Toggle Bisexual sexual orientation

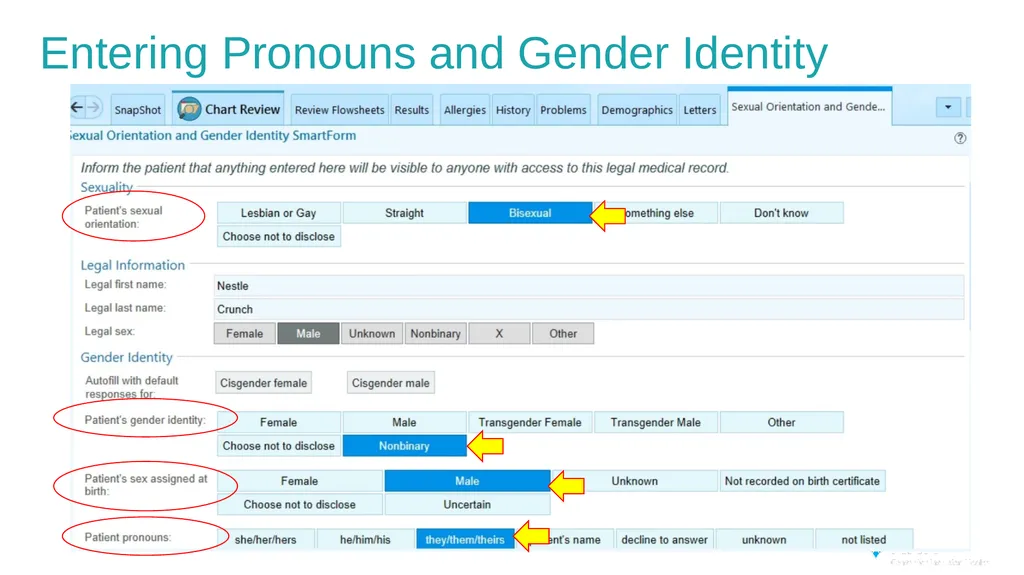click(530, 213)
